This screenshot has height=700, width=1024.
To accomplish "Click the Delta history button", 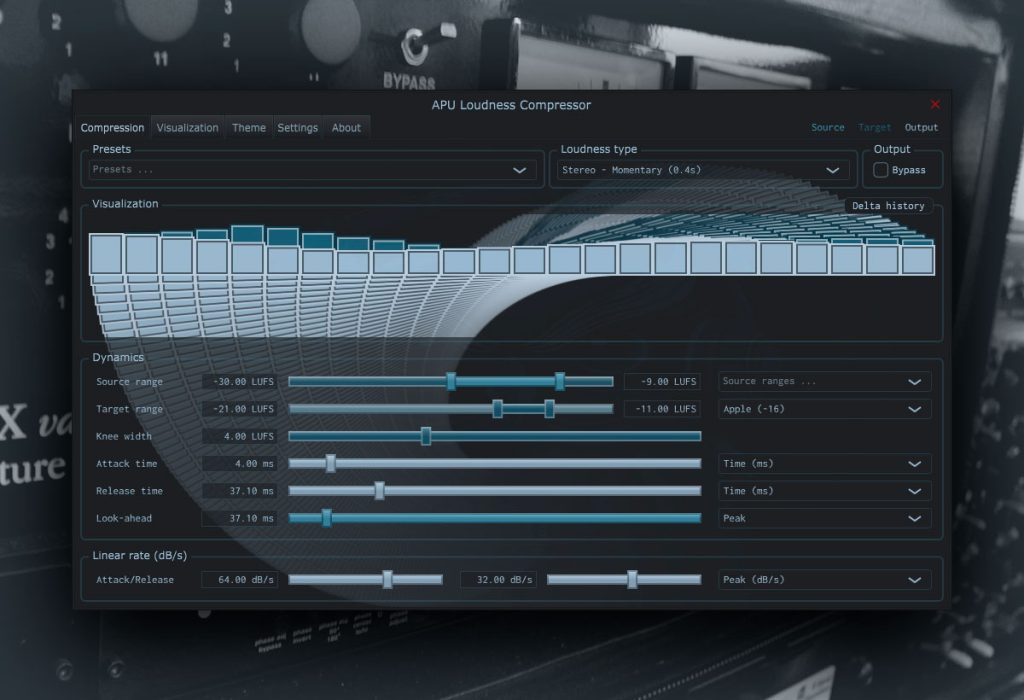I will 888,206.
